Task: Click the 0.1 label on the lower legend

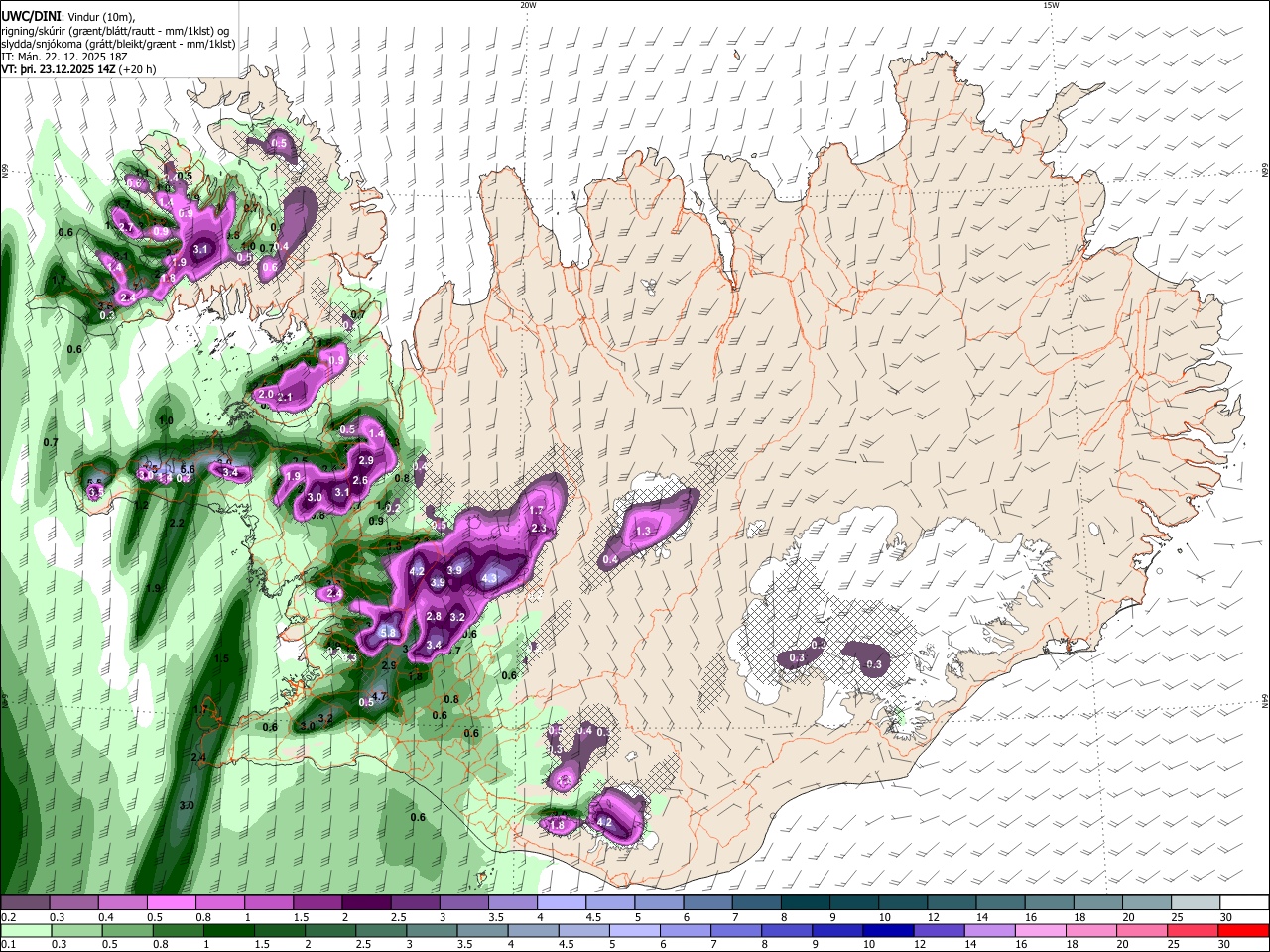Action: 8,945
